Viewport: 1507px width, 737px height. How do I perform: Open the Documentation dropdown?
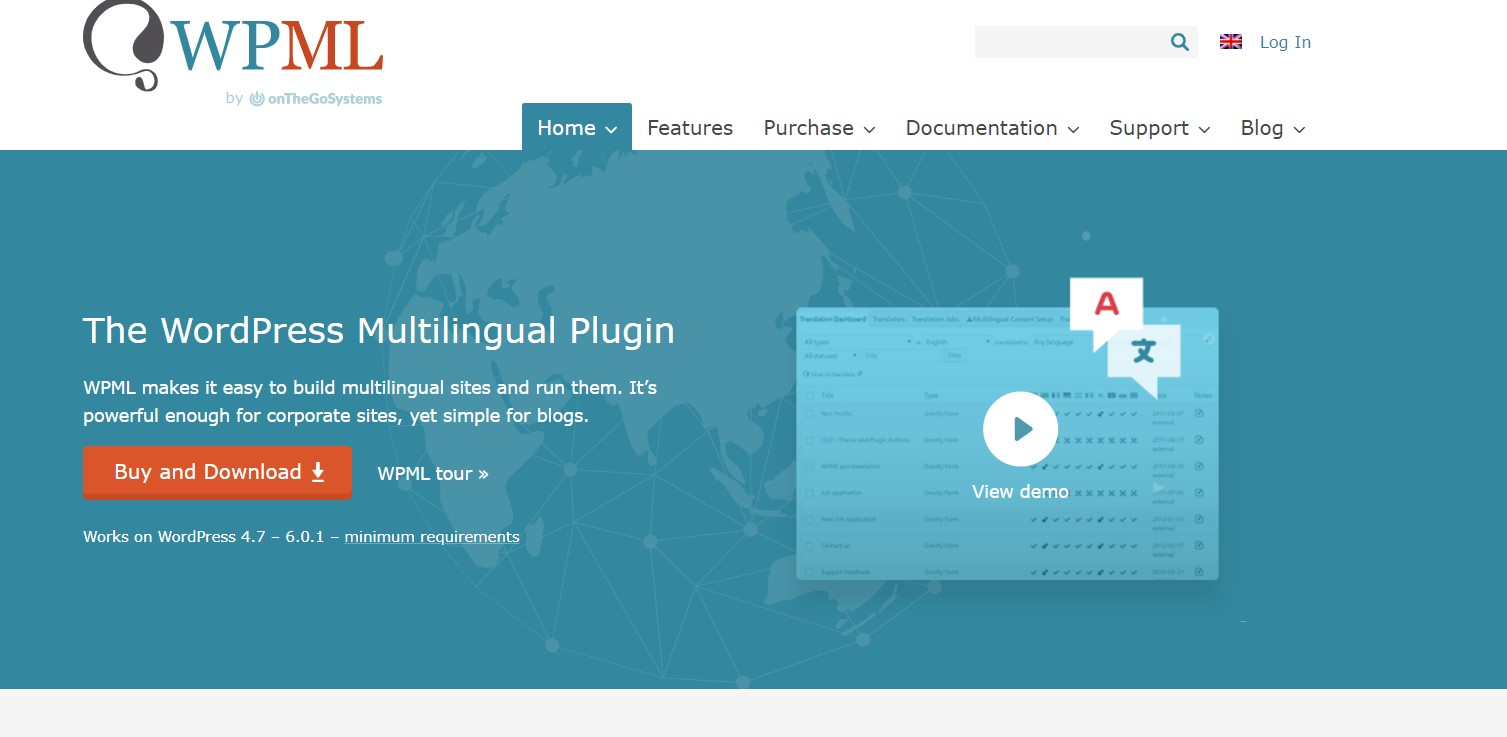(991, 128)
